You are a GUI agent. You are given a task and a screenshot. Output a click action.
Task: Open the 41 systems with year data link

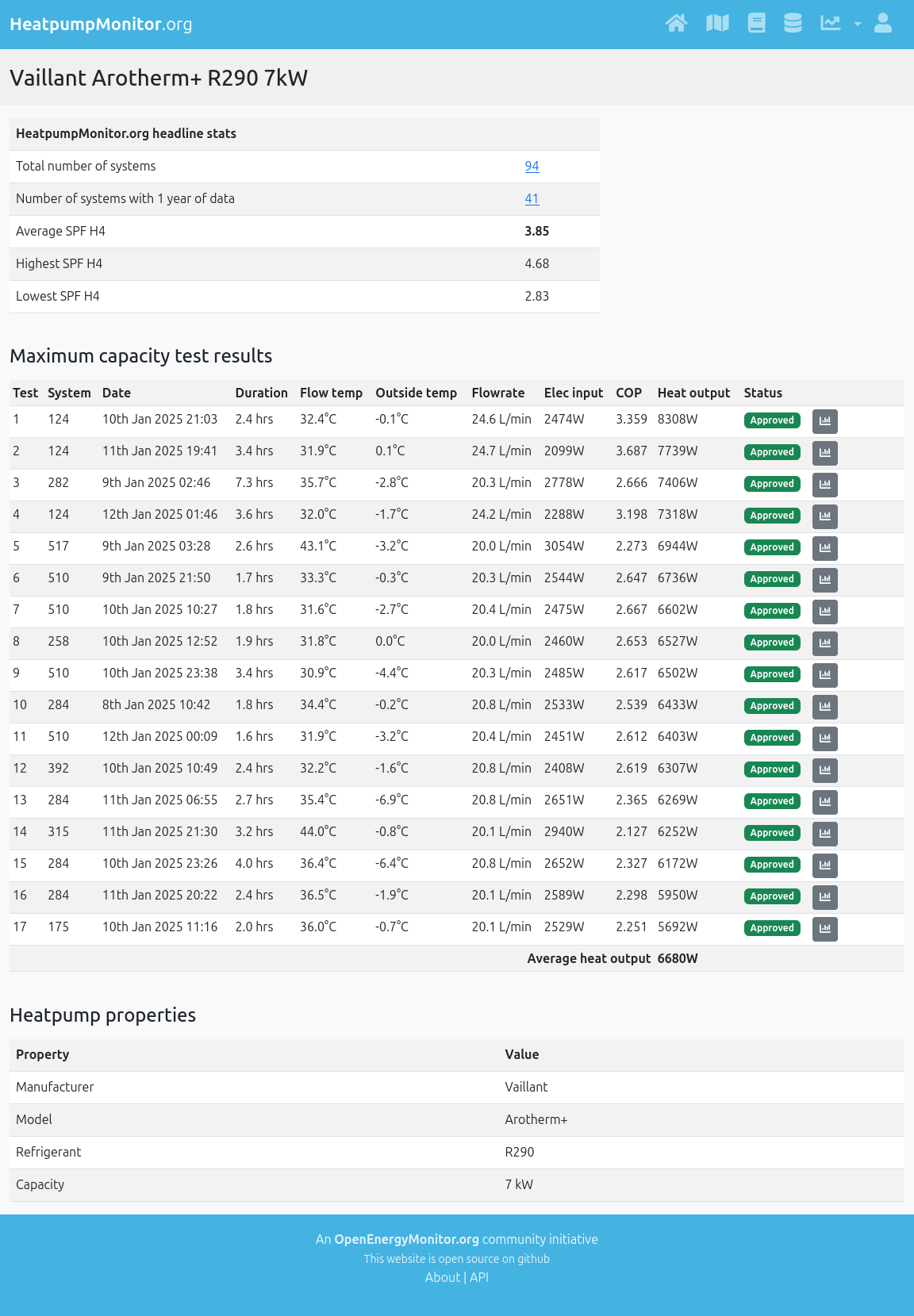(x=532, y=199)
